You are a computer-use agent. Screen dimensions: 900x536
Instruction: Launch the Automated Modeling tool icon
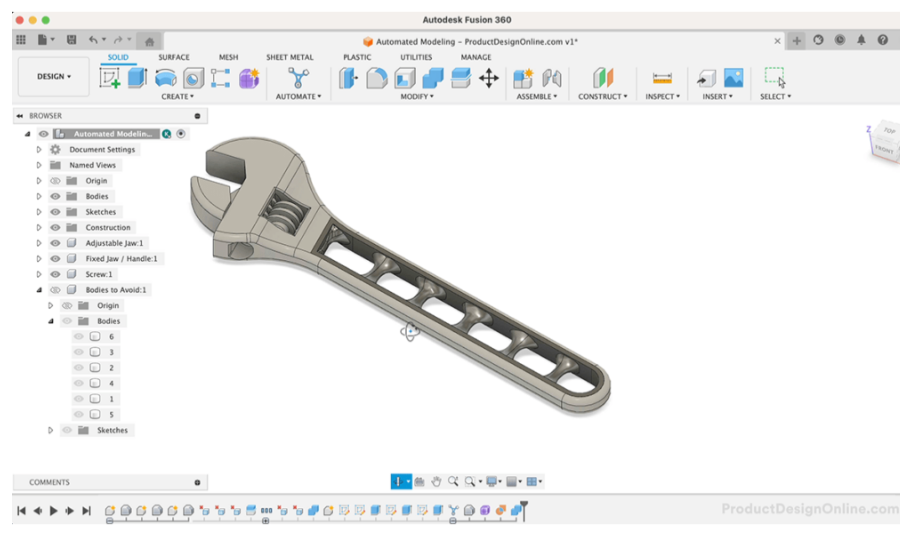click(x=298, y=78)
